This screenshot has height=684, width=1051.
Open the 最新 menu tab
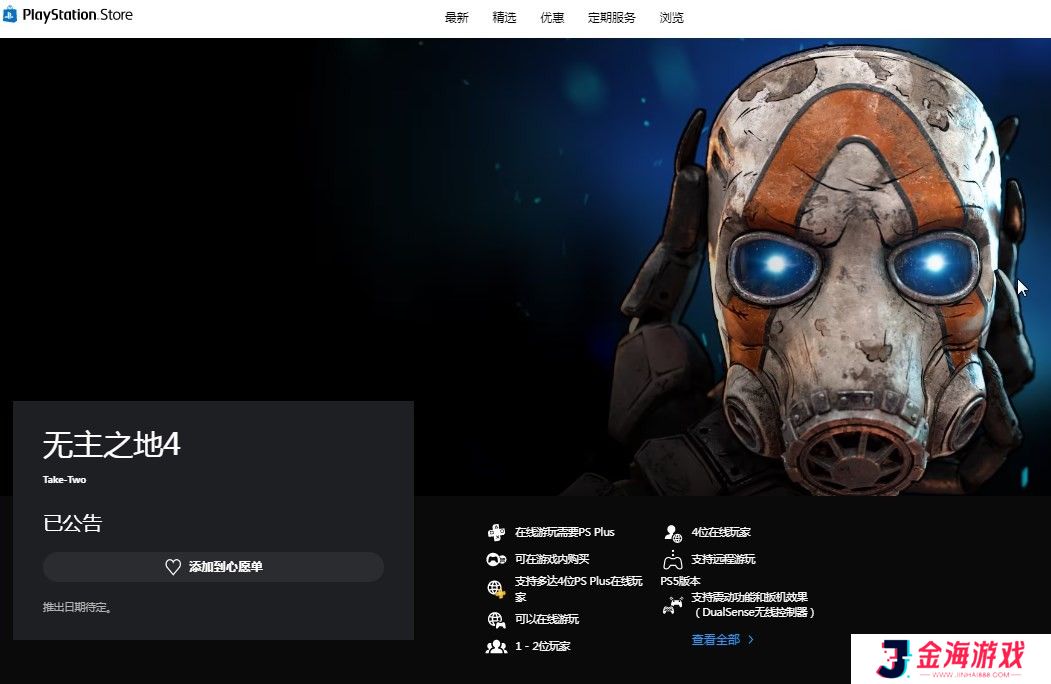click(x=456, y=17)
